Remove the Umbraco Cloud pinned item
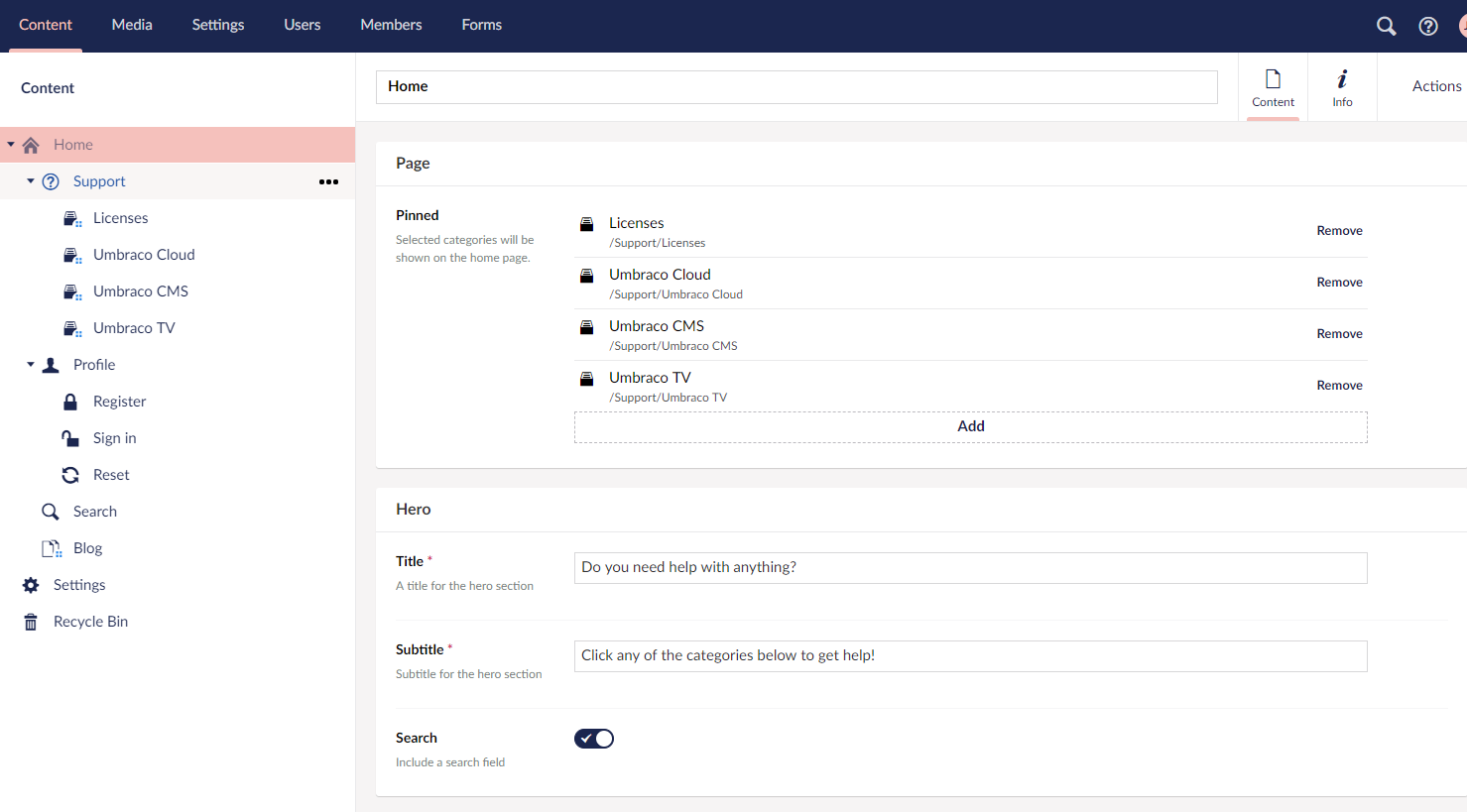Viewport: 1467px width, 812px height. (x=1339, y=283)
